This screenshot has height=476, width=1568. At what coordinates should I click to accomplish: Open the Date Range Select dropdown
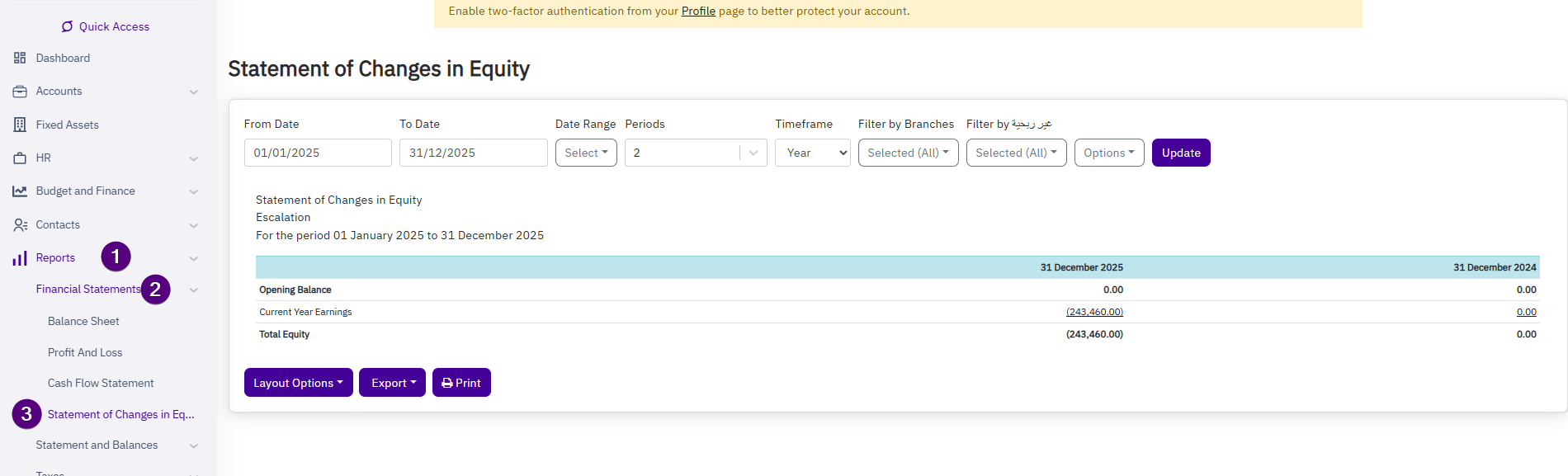click(x=586, y=153)
